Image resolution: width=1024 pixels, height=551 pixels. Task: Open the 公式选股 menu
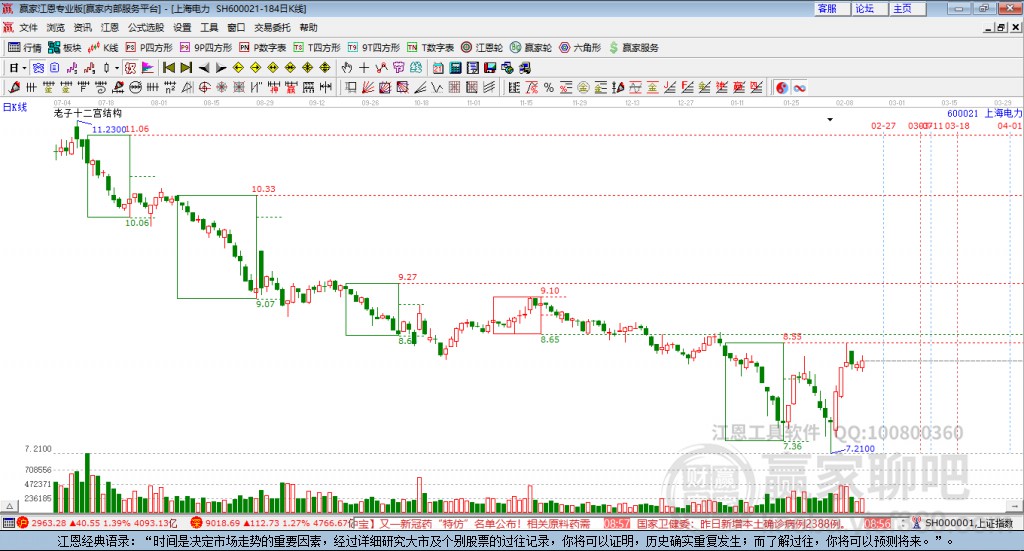pyautogui.click(x=146, y=27)
